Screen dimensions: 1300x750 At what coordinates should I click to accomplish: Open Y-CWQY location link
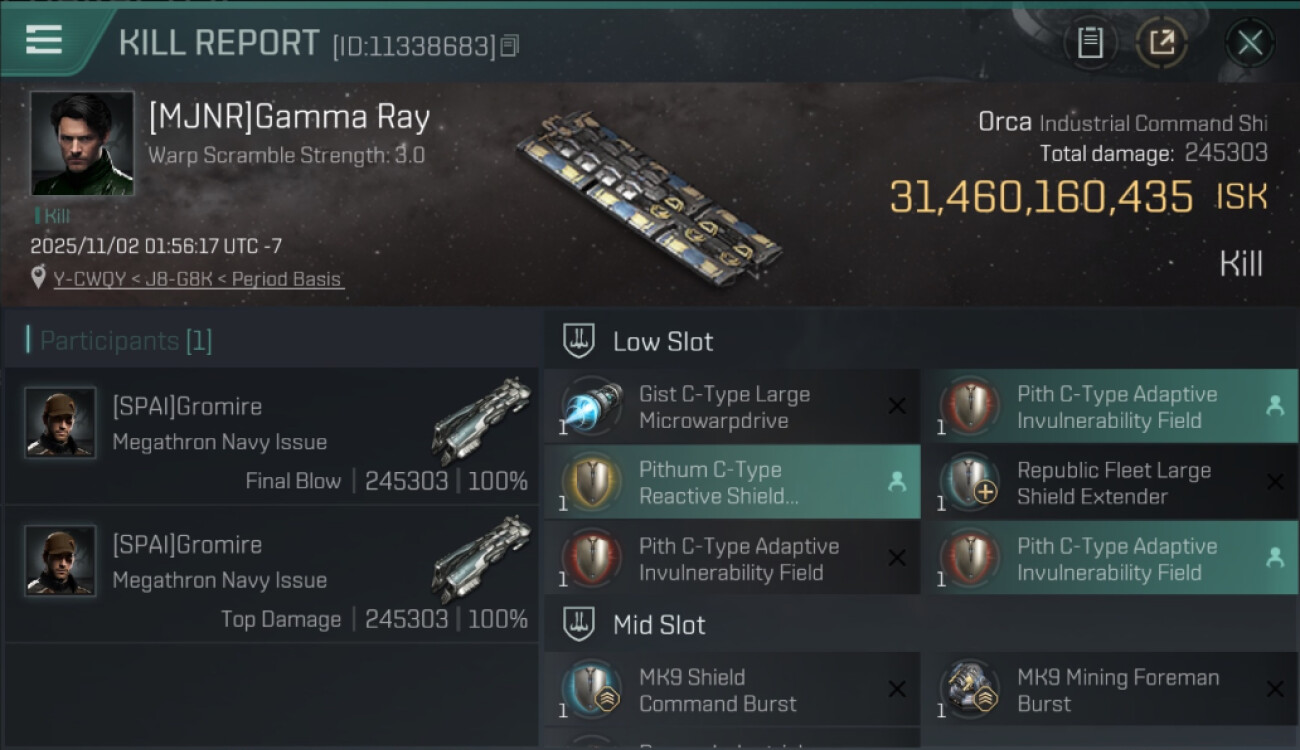(83, 279)
